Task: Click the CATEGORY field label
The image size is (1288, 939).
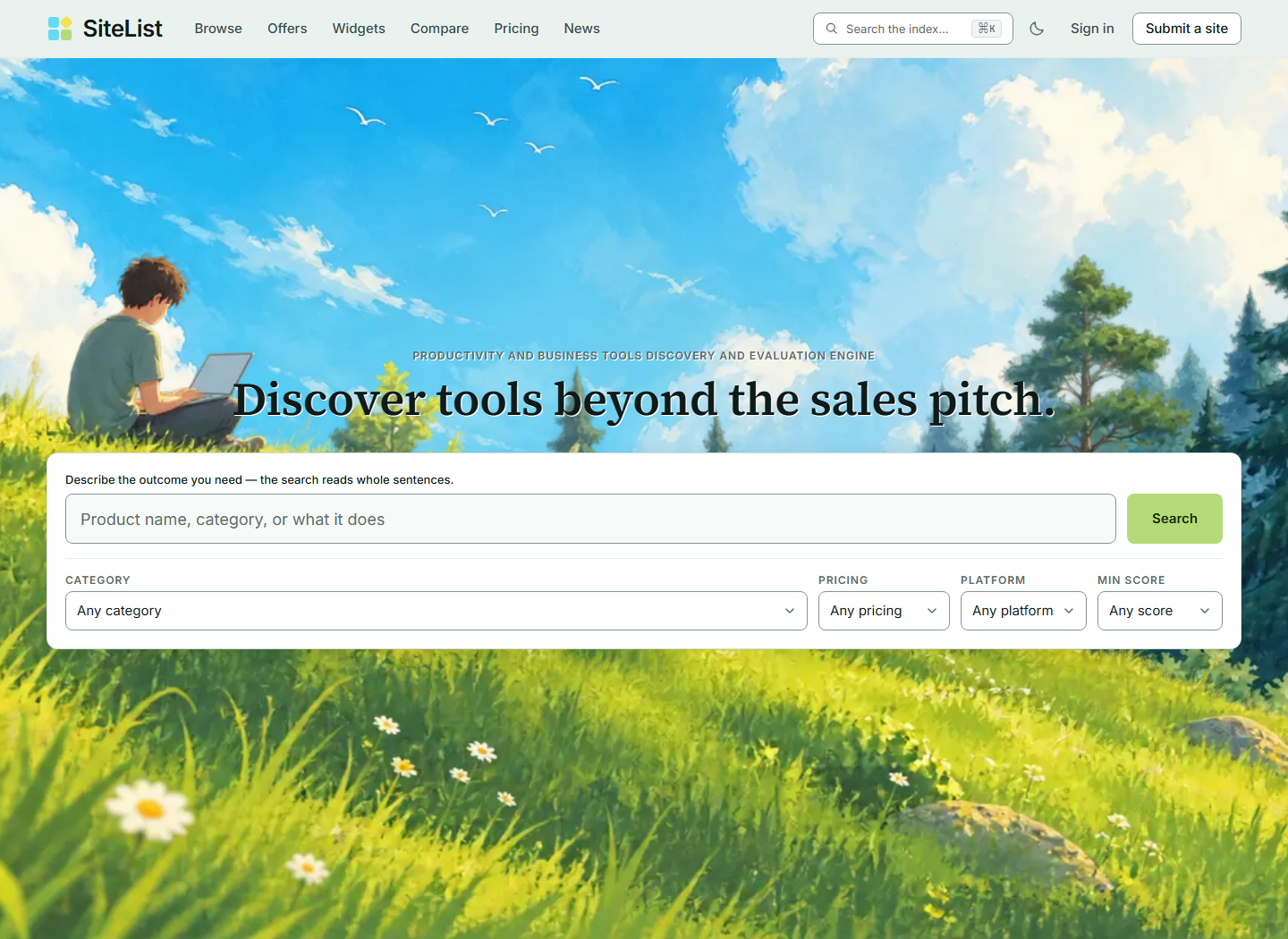Action: [97, 580]
